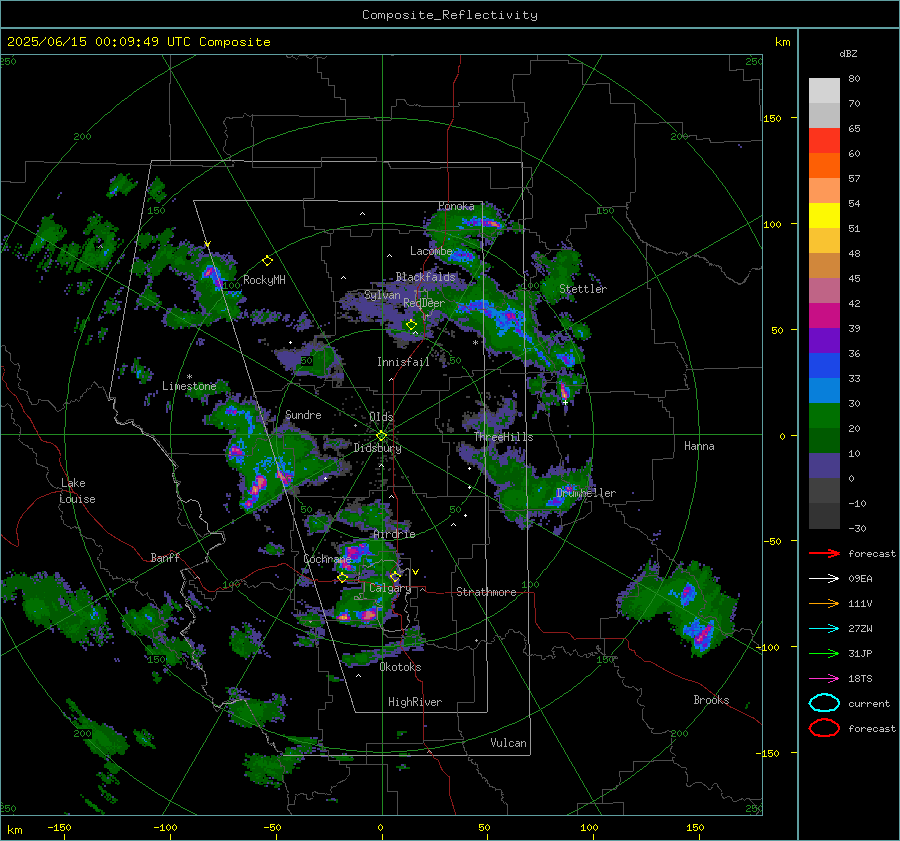This screenshot has height=841, width=900.
Task: Select the orange 60-57 dBZ color band
Action: click(x=824, y=166)
